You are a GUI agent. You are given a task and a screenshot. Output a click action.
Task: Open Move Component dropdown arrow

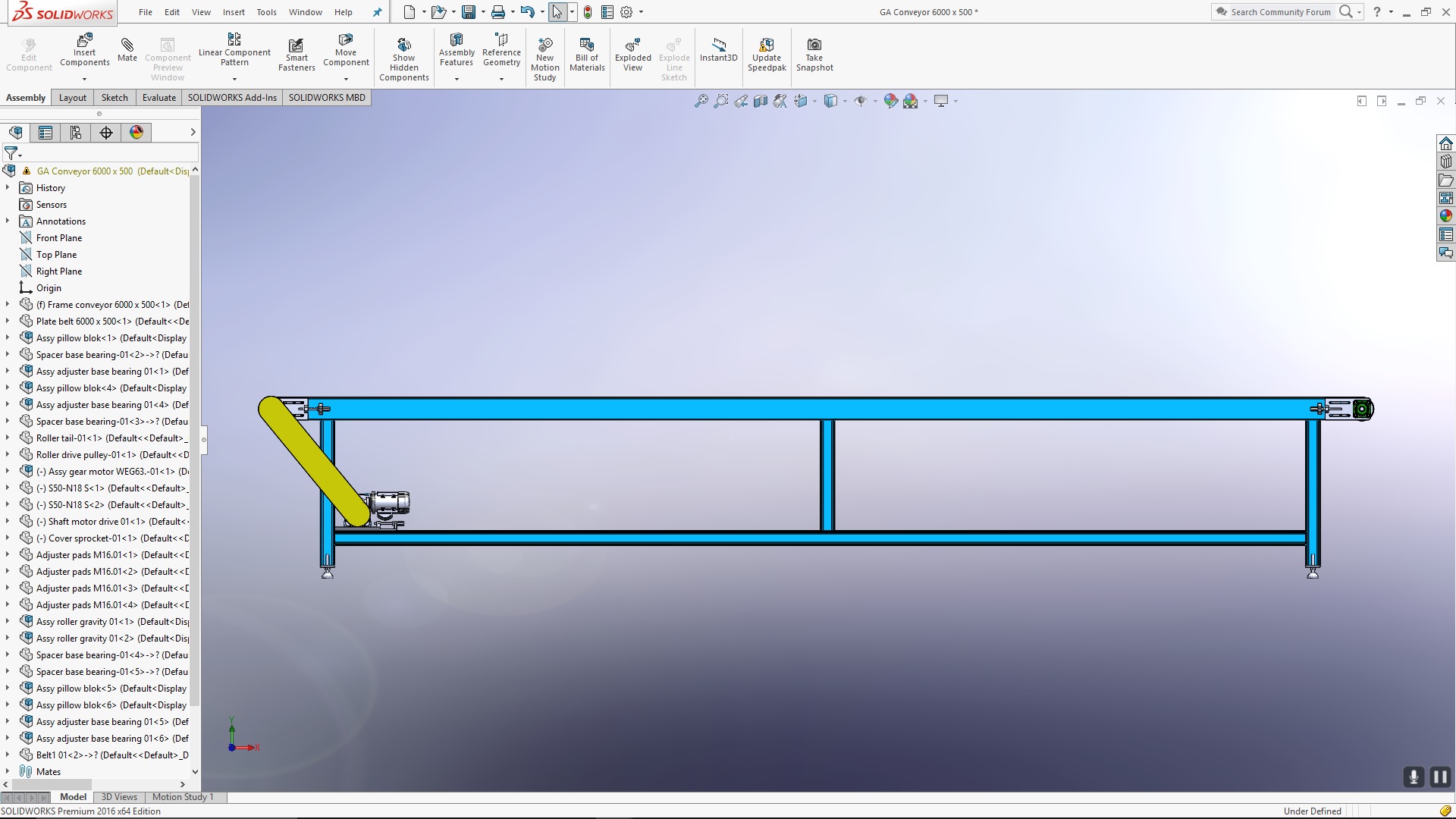(346, 79)
